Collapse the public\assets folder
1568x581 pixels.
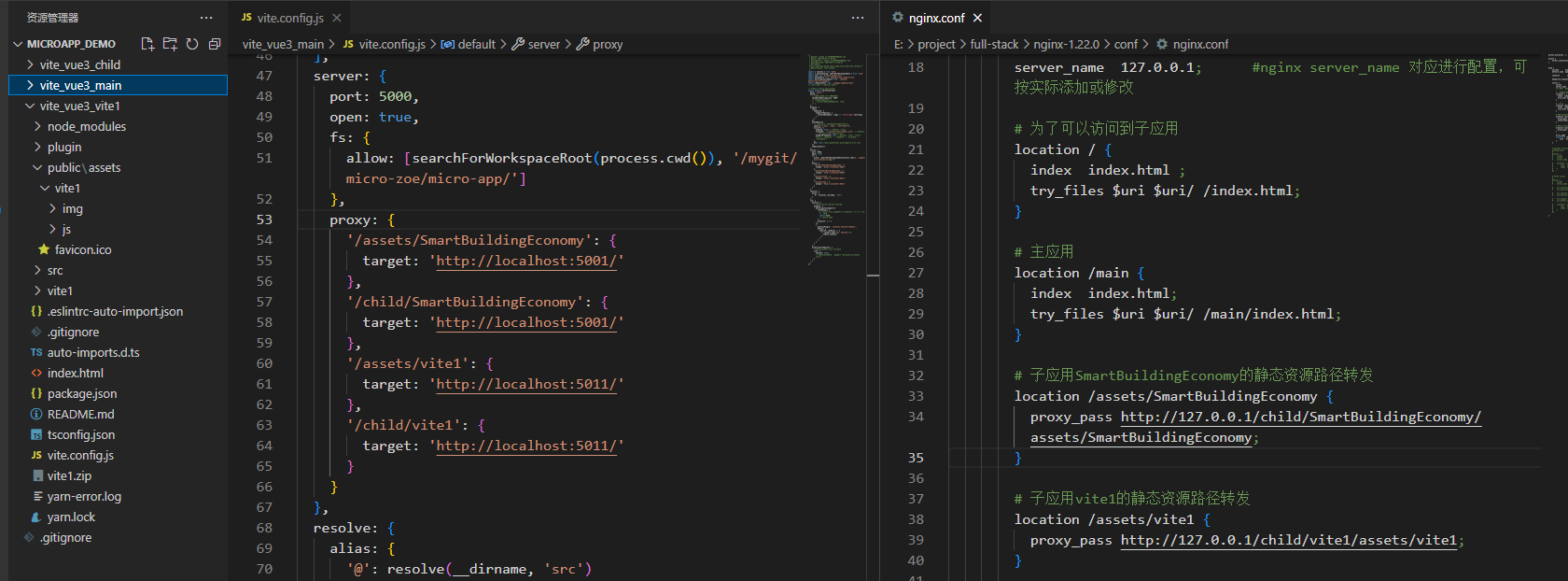(37, 167)
